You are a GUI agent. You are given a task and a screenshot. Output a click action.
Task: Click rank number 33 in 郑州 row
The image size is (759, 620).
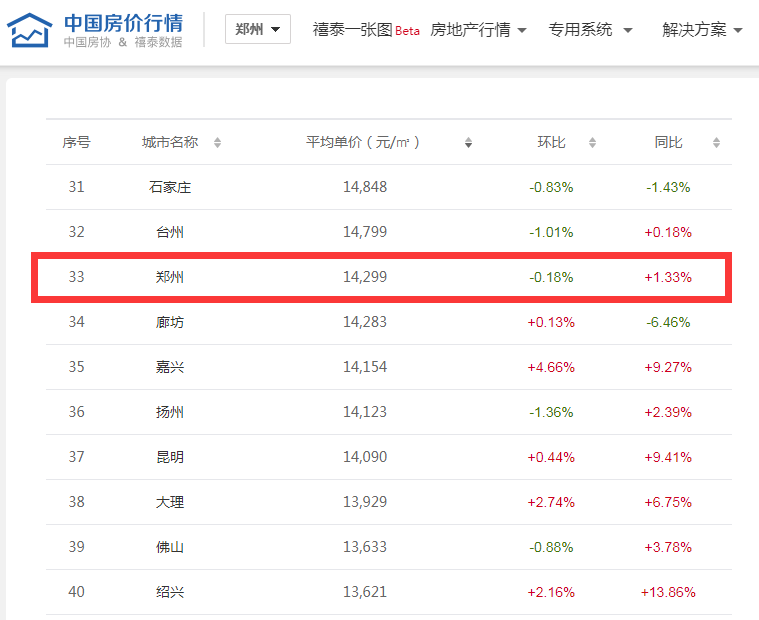76,277
